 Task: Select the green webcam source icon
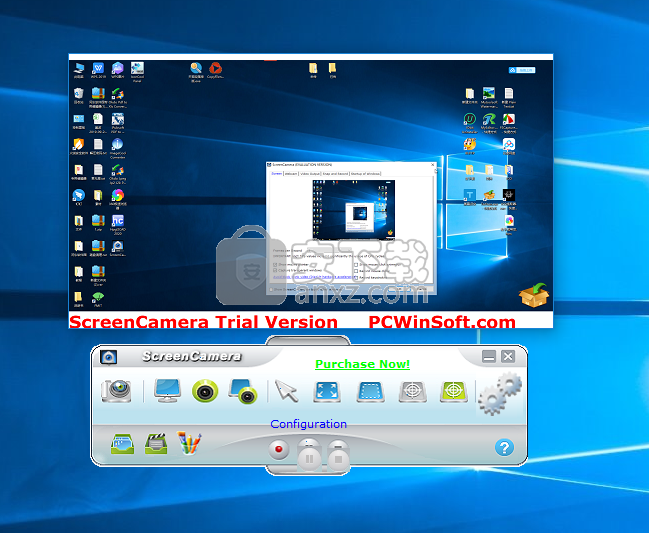pos(205,391)
